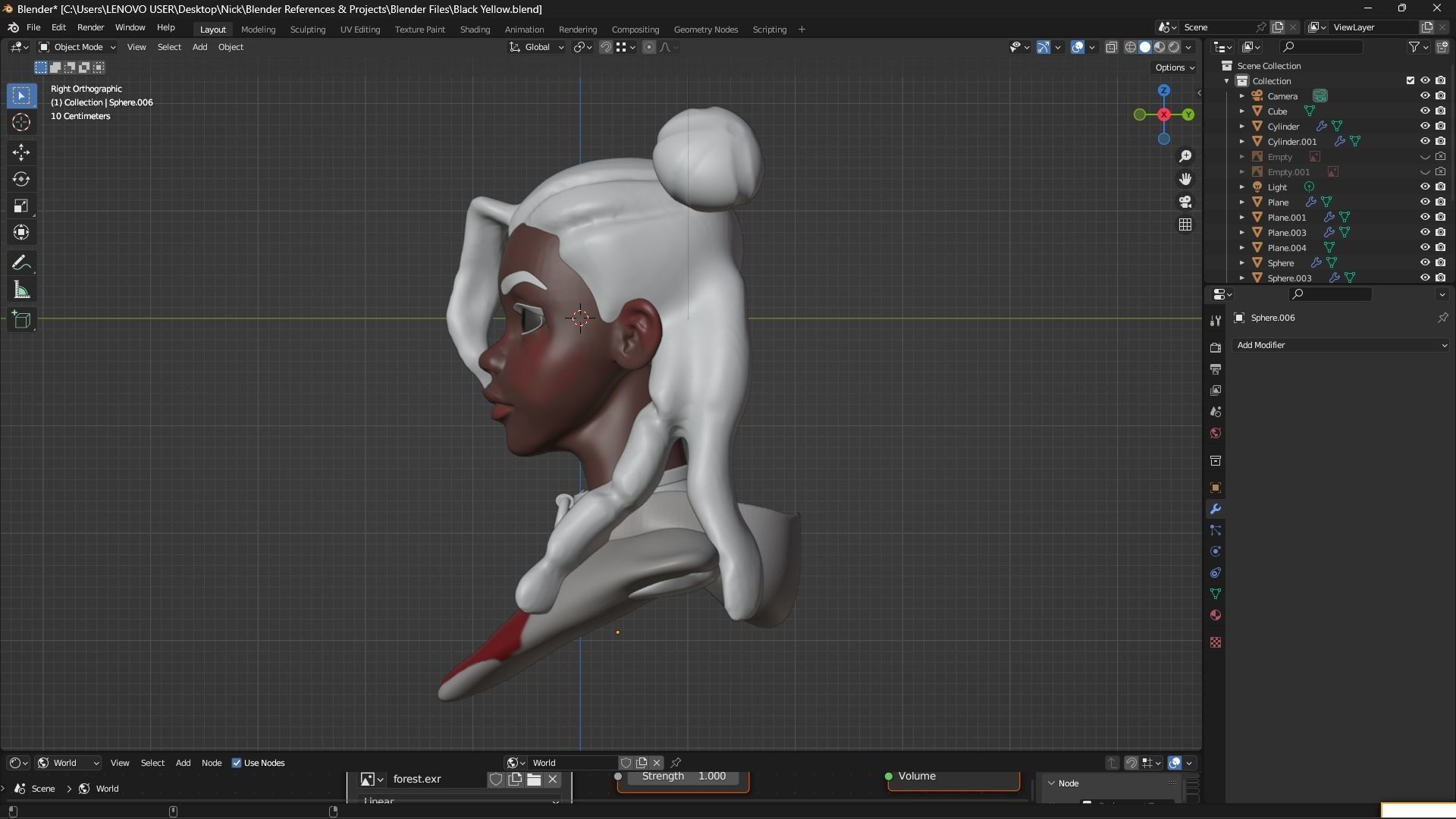Screen dimensions: 1456x819
Task: Toggle camera view icon in viewport
Action: click(1185, 202)
